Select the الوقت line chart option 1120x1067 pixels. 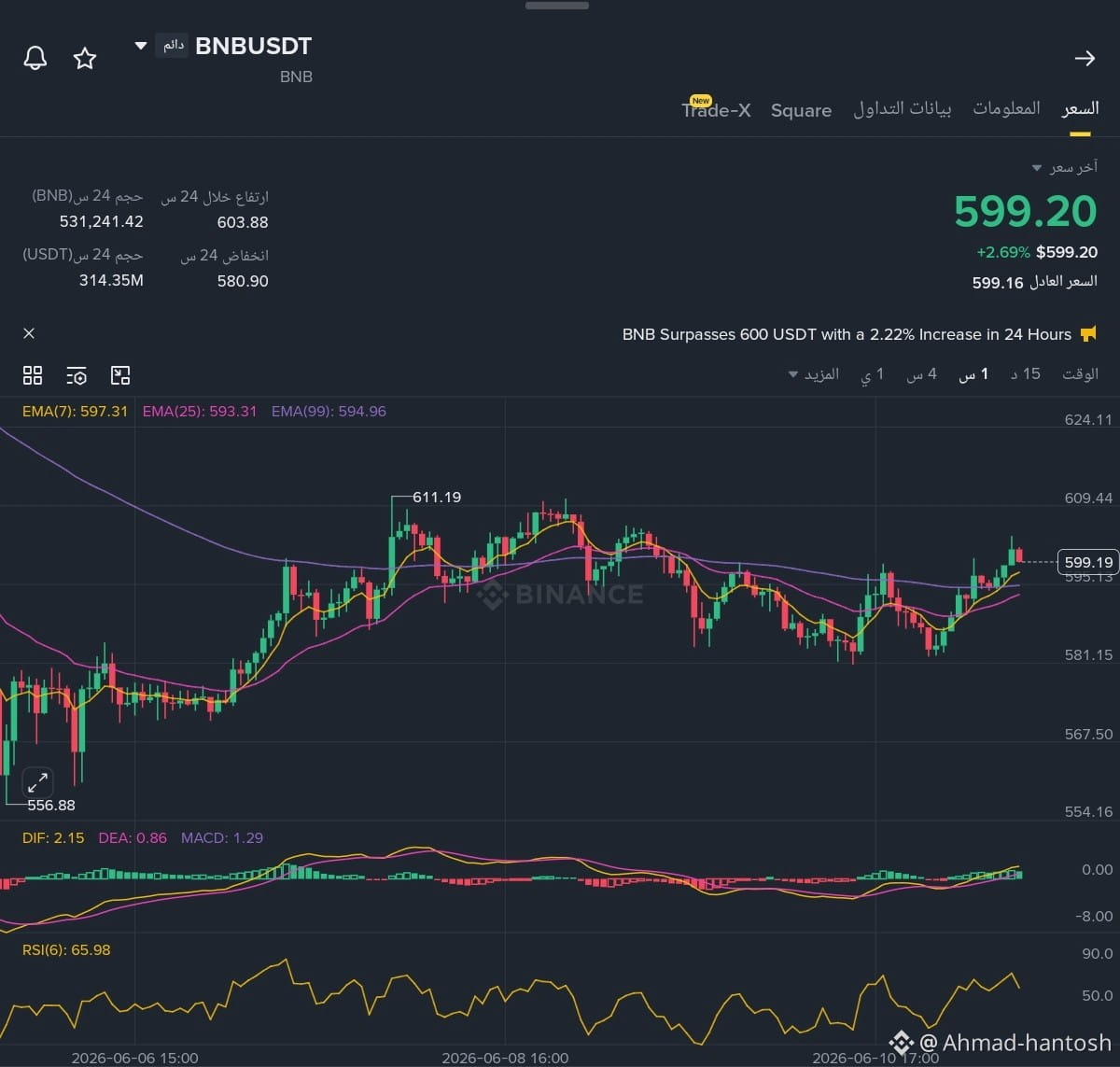click(x=1080, y=374)
